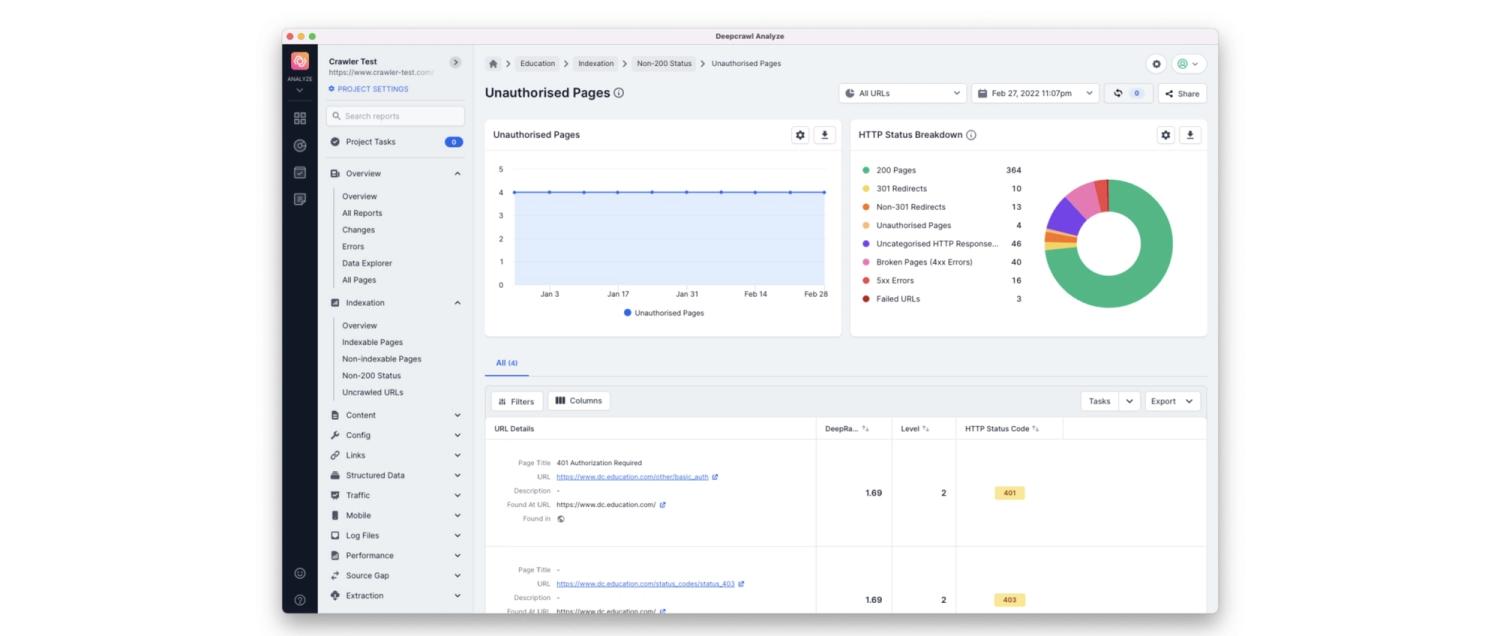Open the All URLs segment dropdown

click(903, 93)
